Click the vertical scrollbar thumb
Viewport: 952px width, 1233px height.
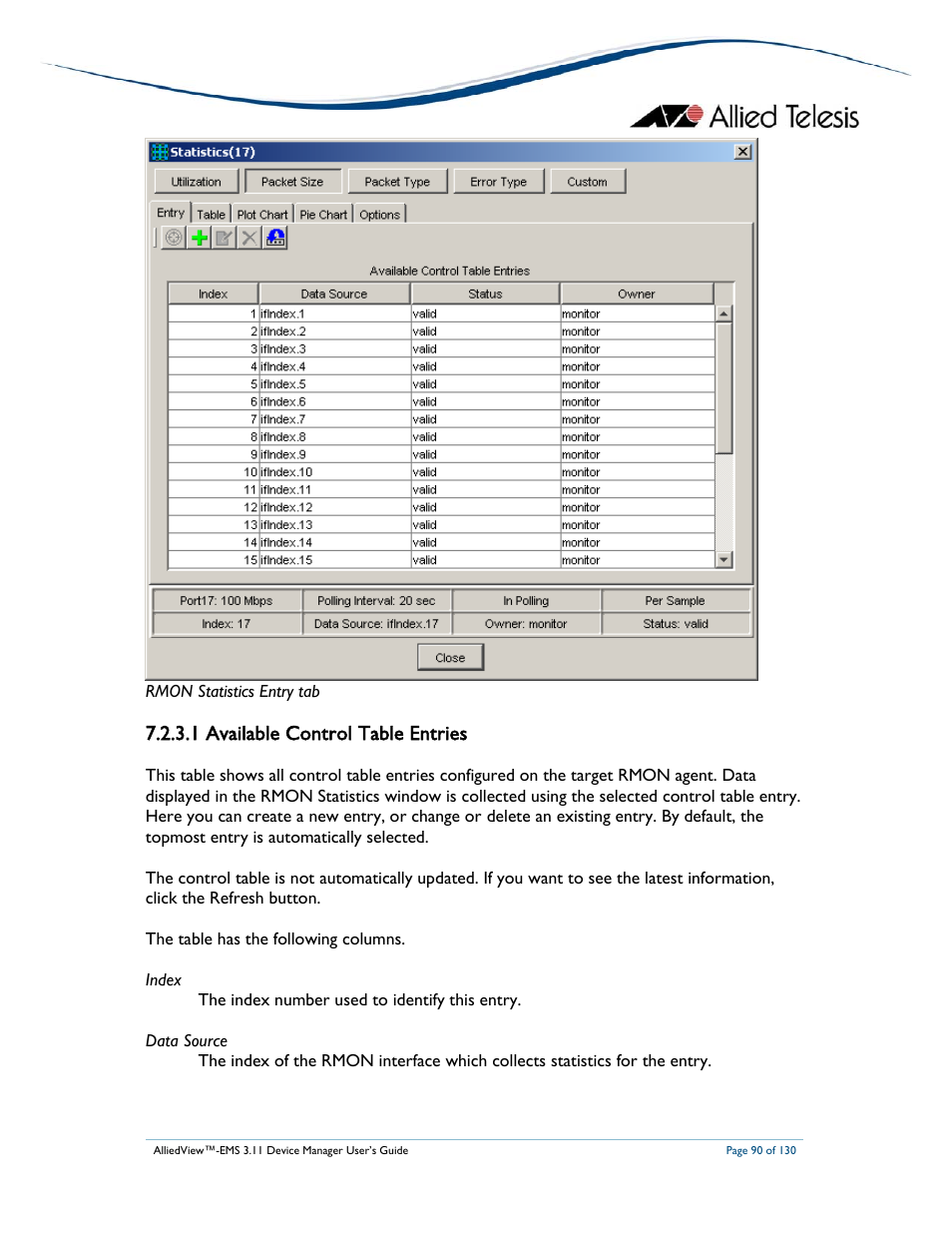click(x=724, y=387)
